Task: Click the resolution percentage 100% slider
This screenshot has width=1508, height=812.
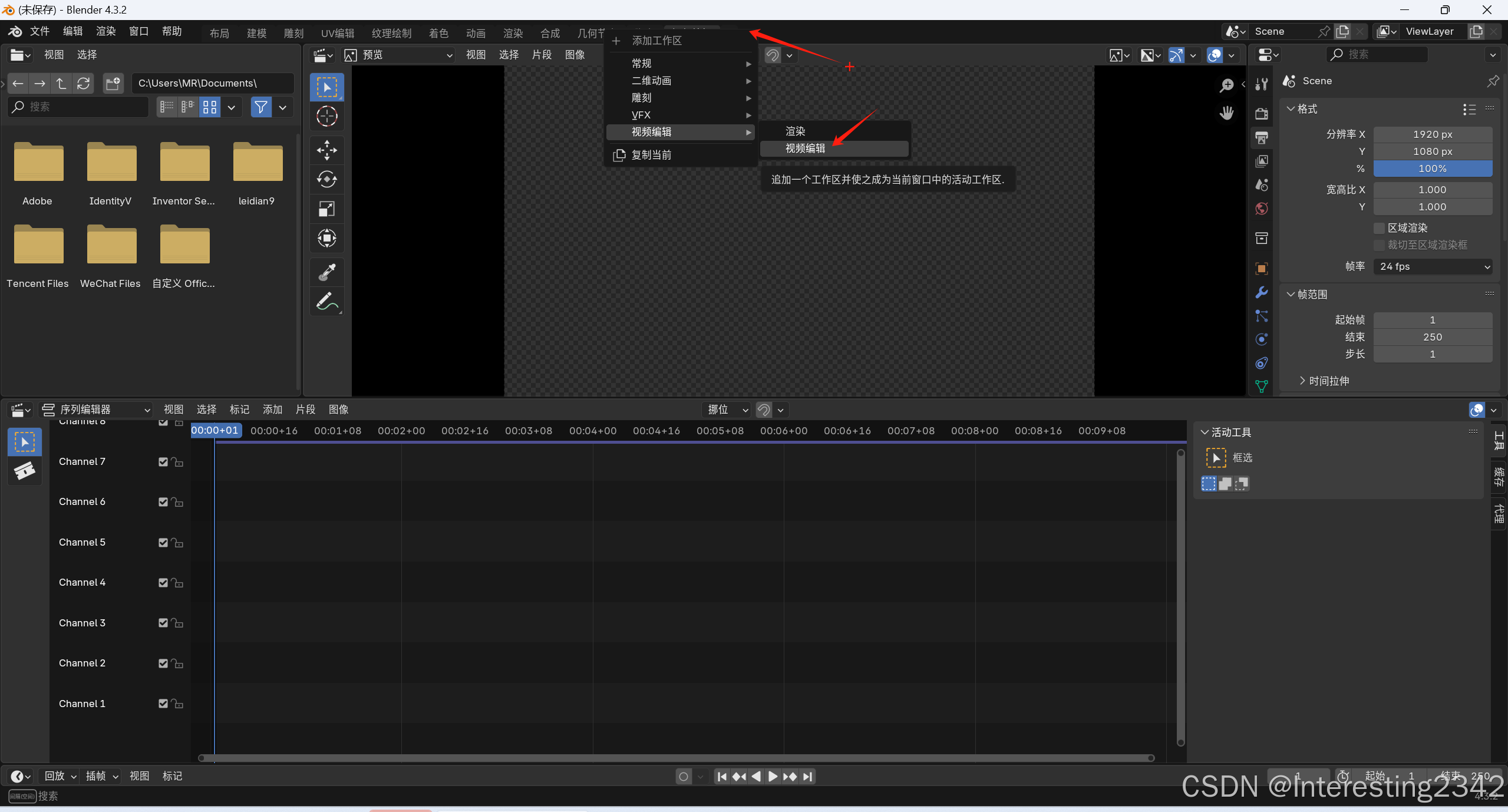Action: pos(1432,169)
